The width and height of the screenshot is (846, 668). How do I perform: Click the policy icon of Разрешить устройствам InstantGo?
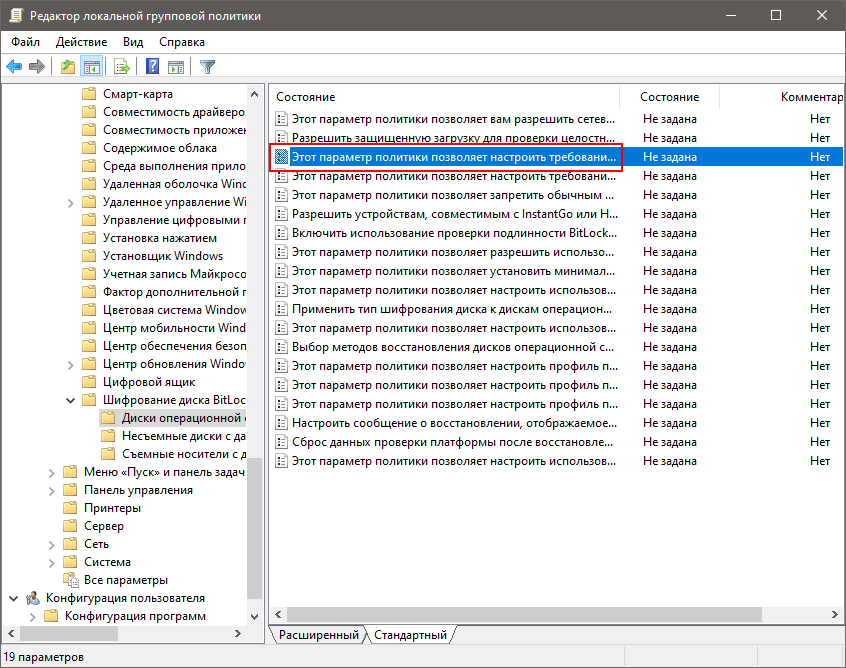[x=281, y=214]
